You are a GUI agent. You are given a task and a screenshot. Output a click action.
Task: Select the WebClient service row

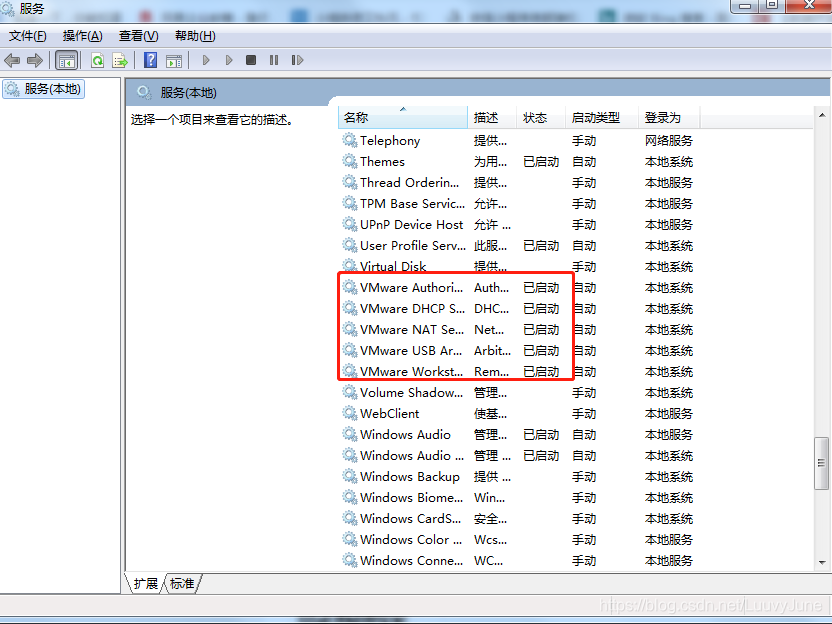(x=519, y=413)
